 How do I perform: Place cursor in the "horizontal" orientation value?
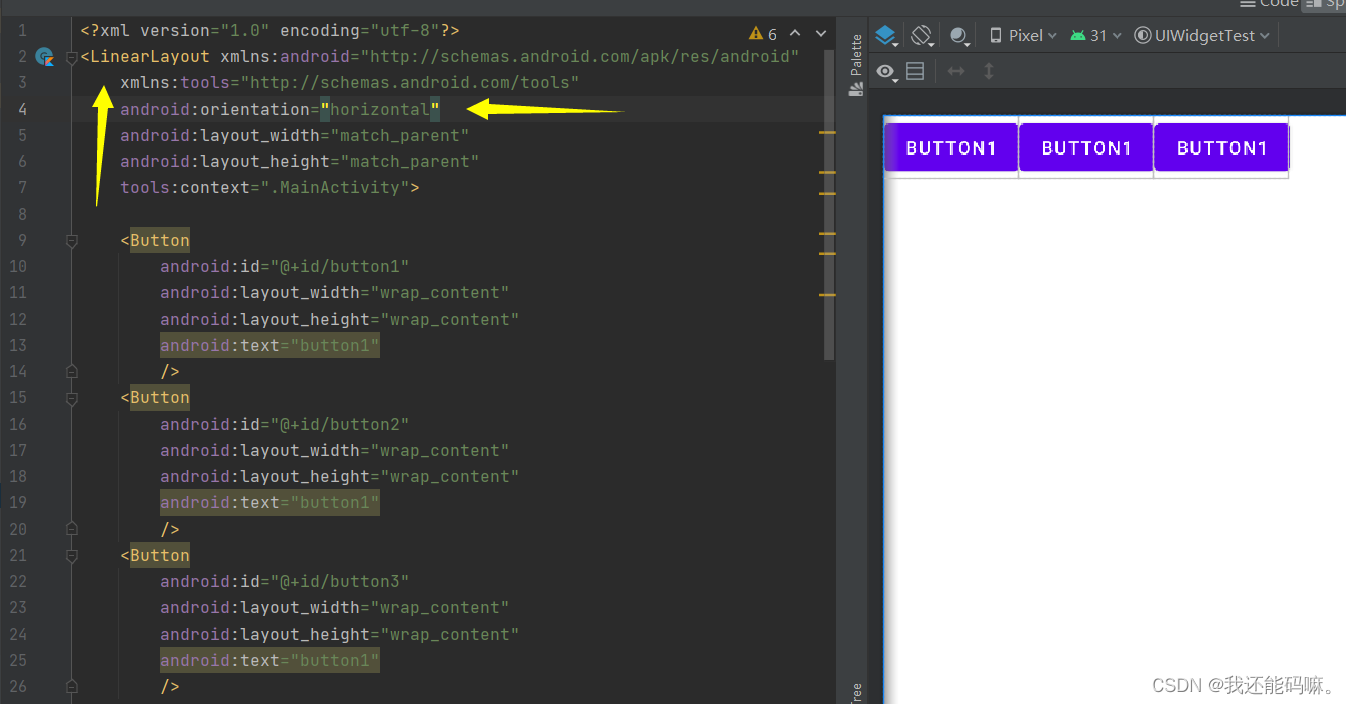(x=380, y=109)
